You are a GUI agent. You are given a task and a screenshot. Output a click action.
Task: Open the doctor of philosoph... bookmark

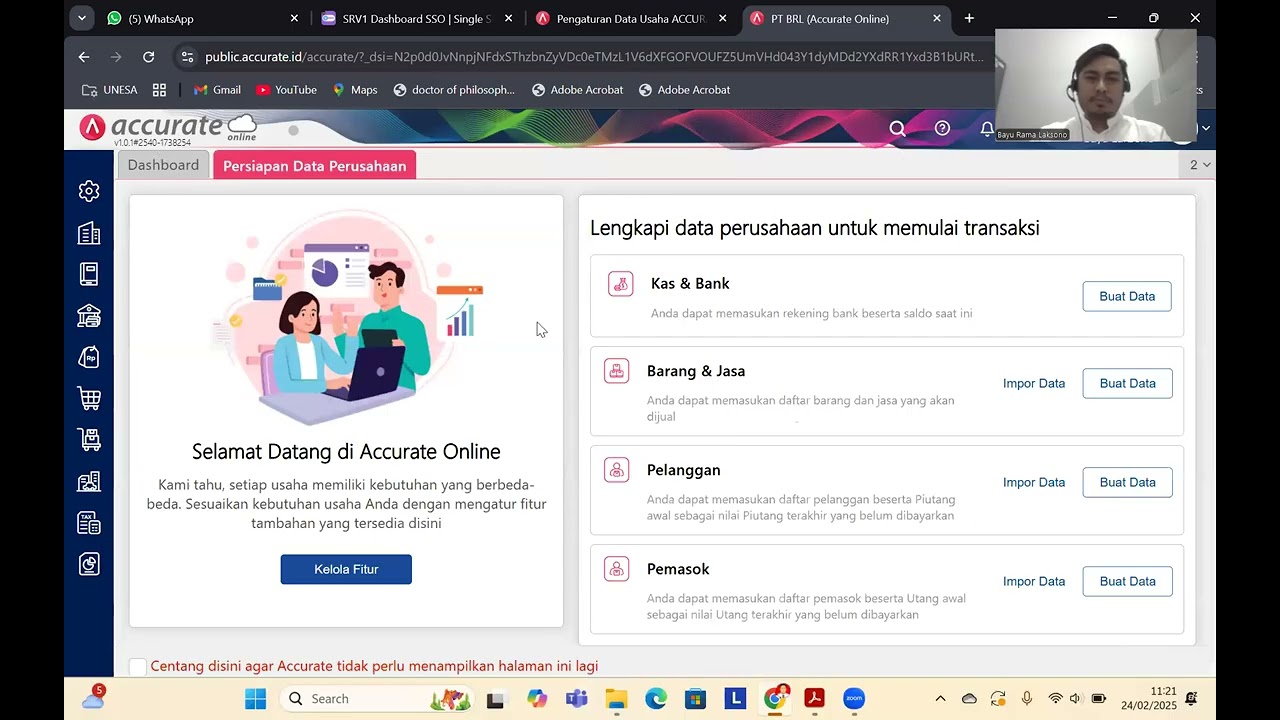[x=454, y=90]
